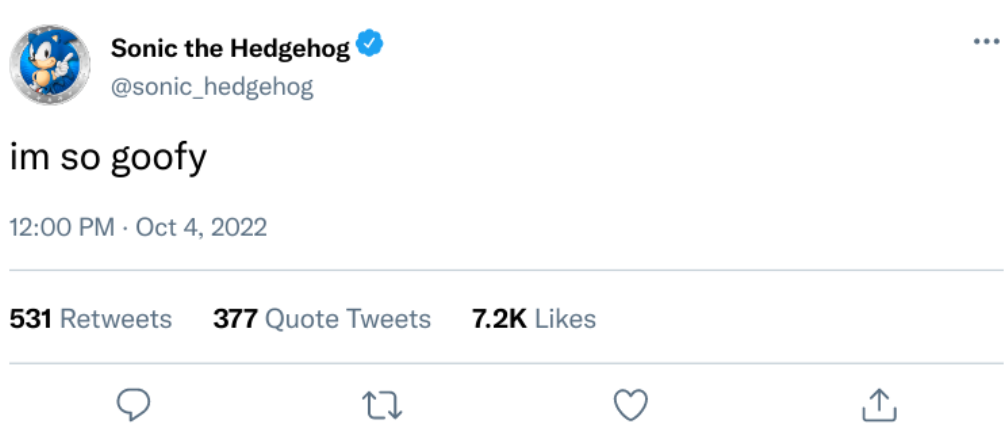Open the 'Retweets' label link
Screen dimensions: 1005x432
click(x=116, y=319)
